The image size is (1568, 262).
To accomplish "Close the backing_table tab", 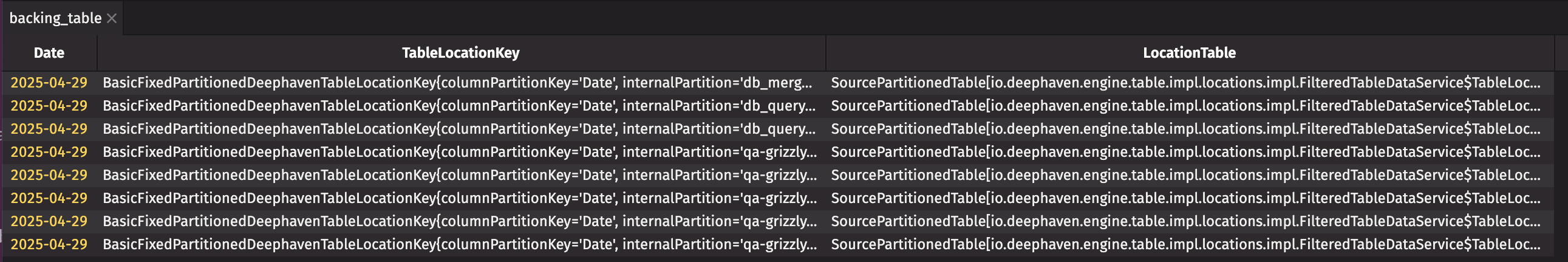I will [x=112, y=18].
